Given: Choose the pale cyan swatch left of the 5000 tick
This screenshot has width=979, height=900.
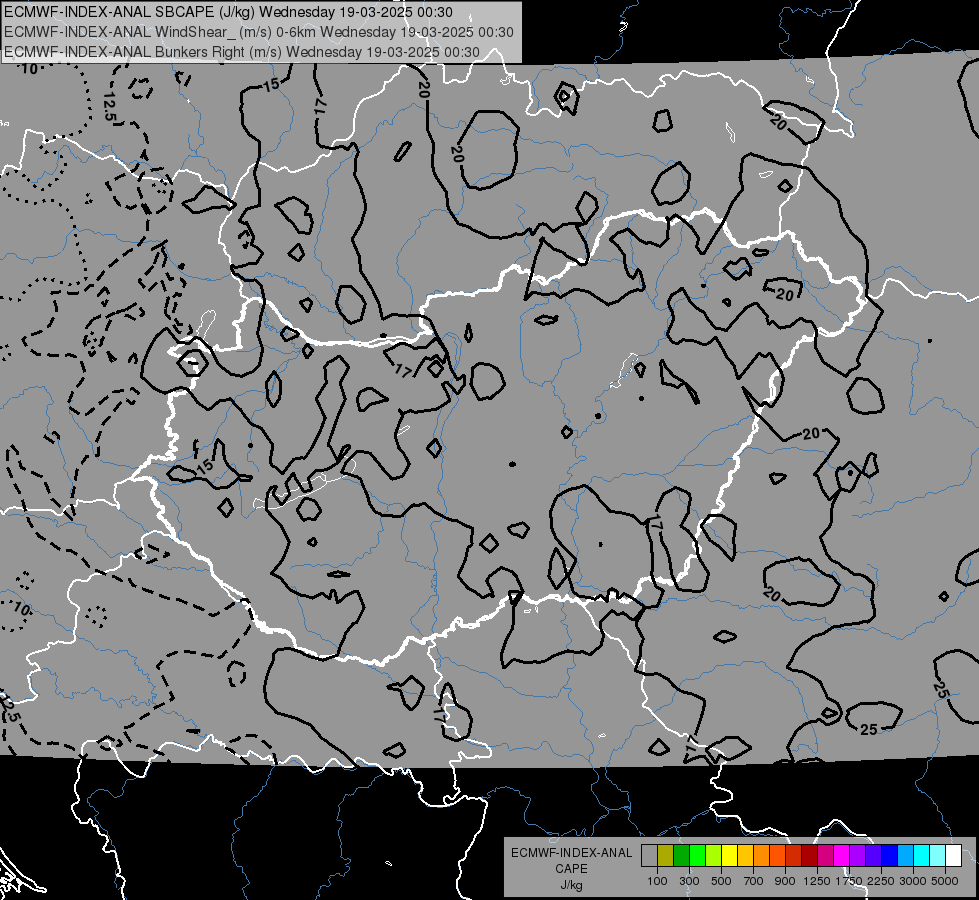Looking at the screenshot, I should [938, 855].
